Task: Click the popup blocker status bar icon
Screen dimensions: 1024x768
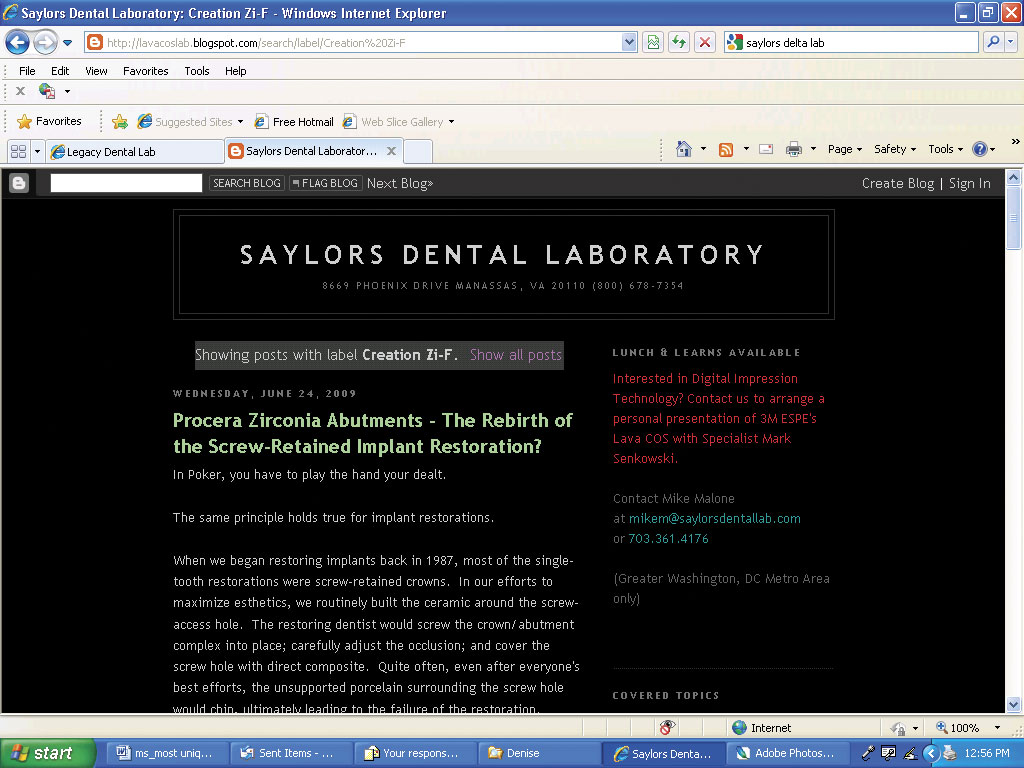Action: (667, 727)
